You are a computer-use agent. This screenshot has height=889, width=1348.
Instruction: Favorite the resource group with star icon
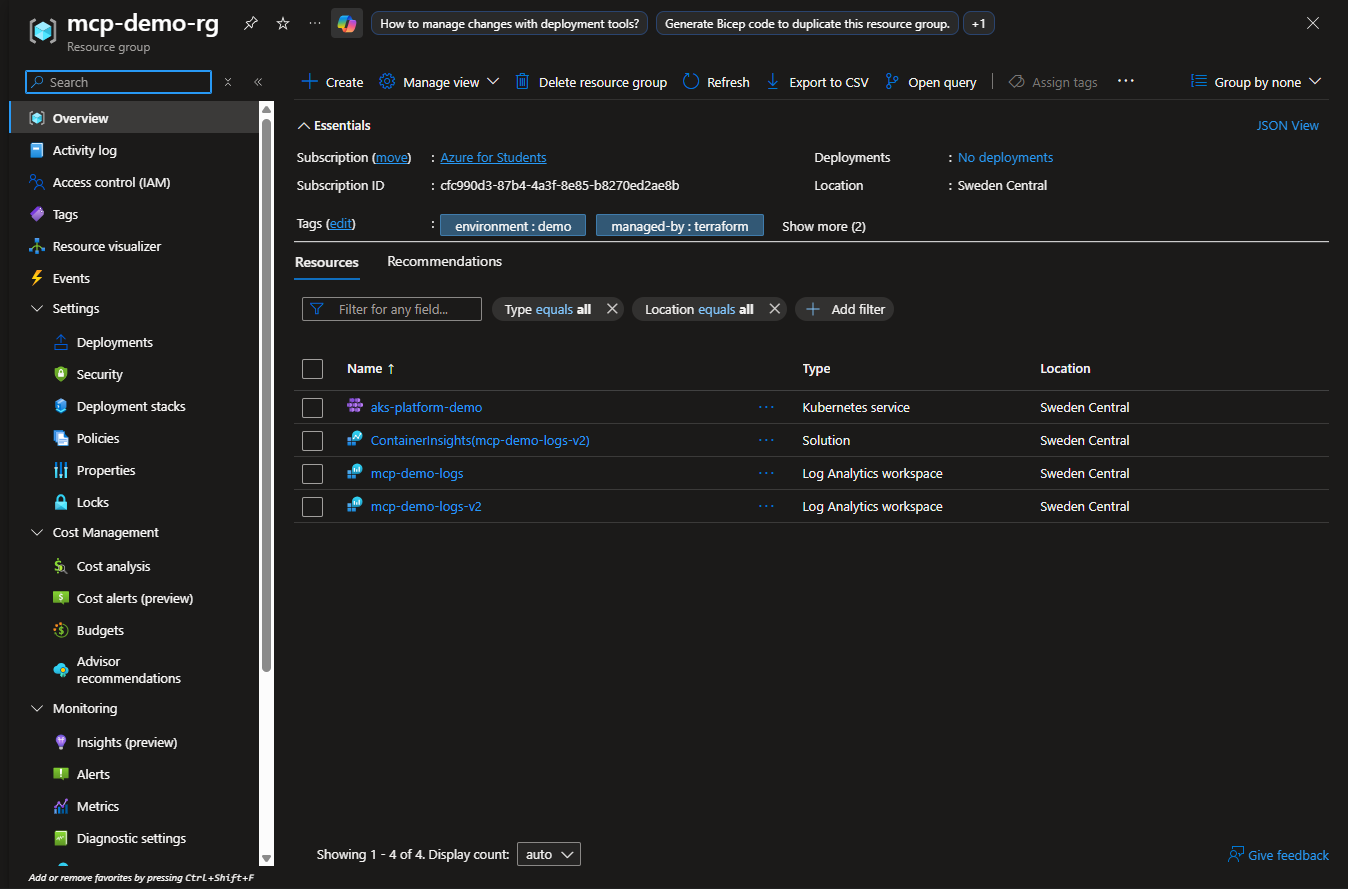pyautogui.click(x=283, y=23)
